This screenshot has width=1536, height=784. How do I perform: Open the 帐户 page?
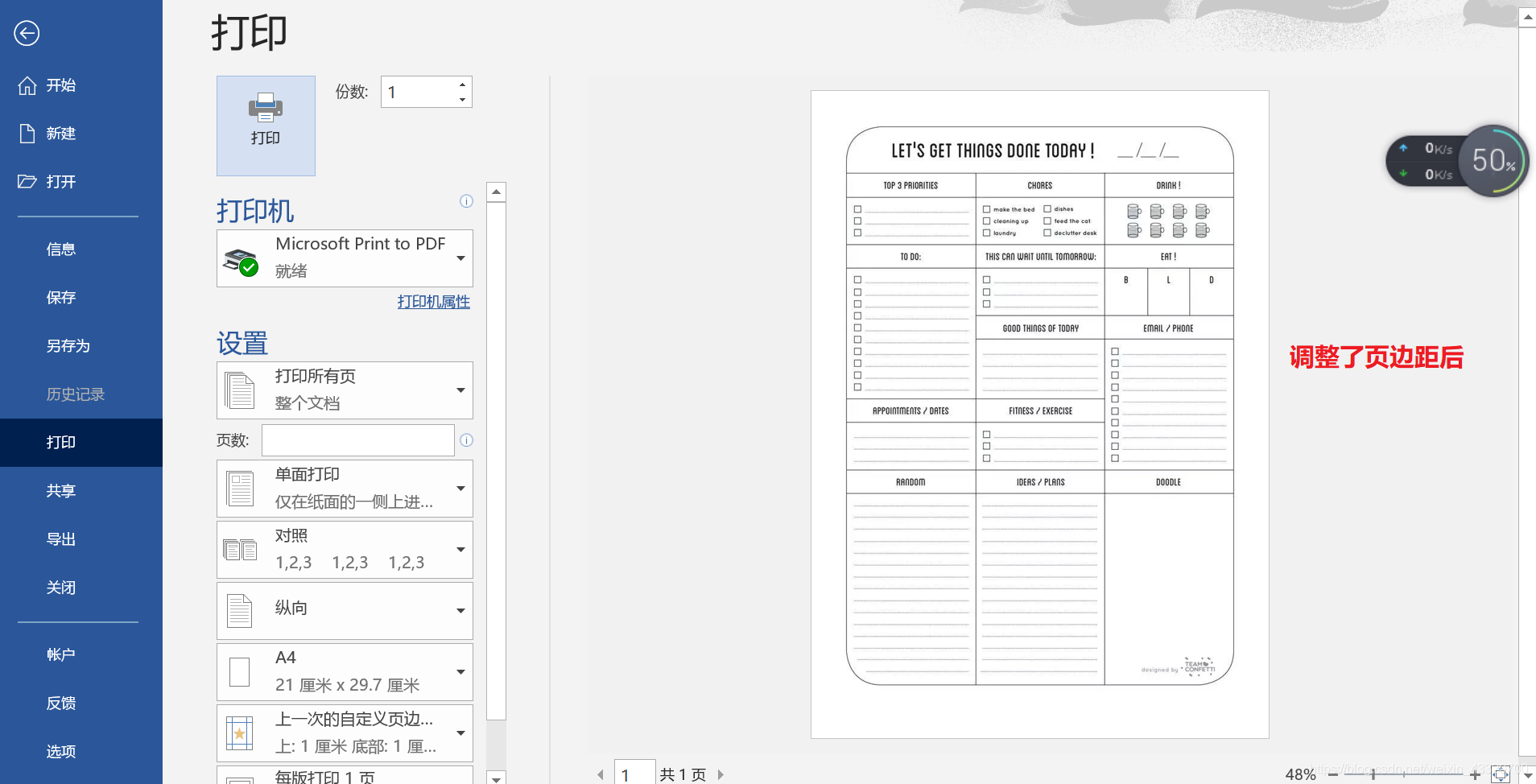pos(81,655)
